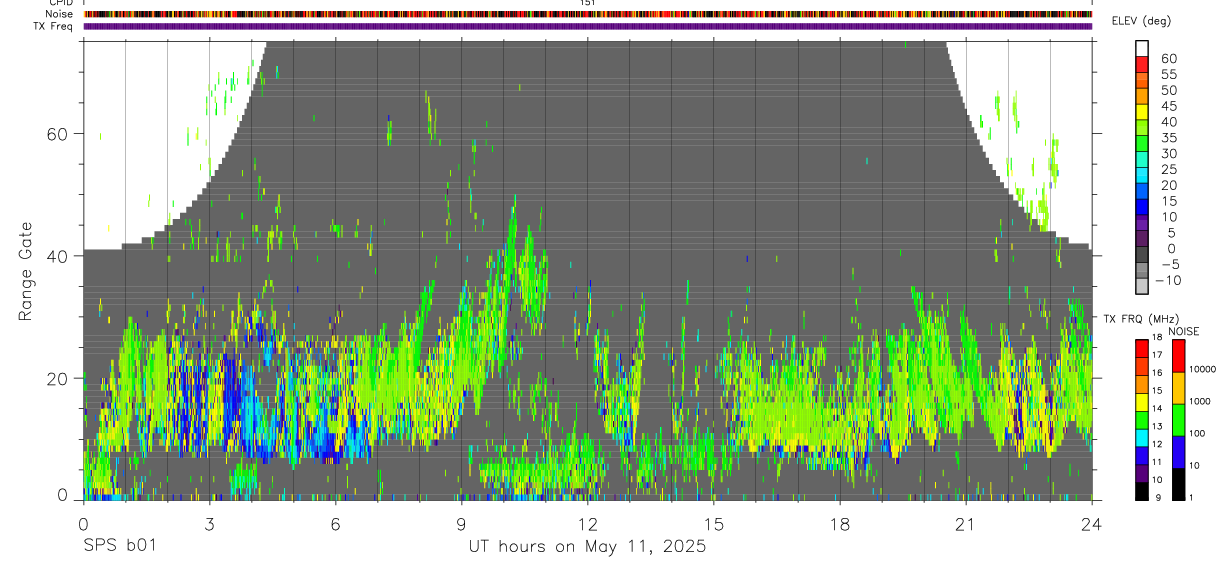
Task: Click the '6' tick label on the UT hours axis
Action: coord(335,523)
